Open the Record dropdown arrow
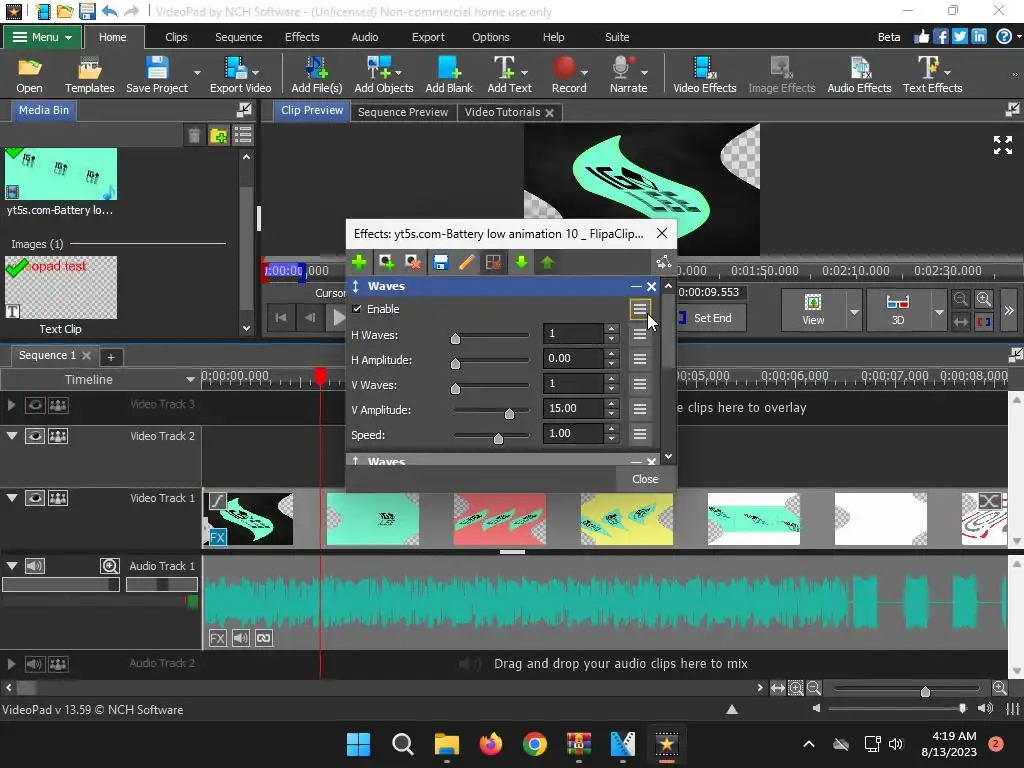Image resolution: width=1024 pixels, height=768 pixels. [x=584, y=72]
